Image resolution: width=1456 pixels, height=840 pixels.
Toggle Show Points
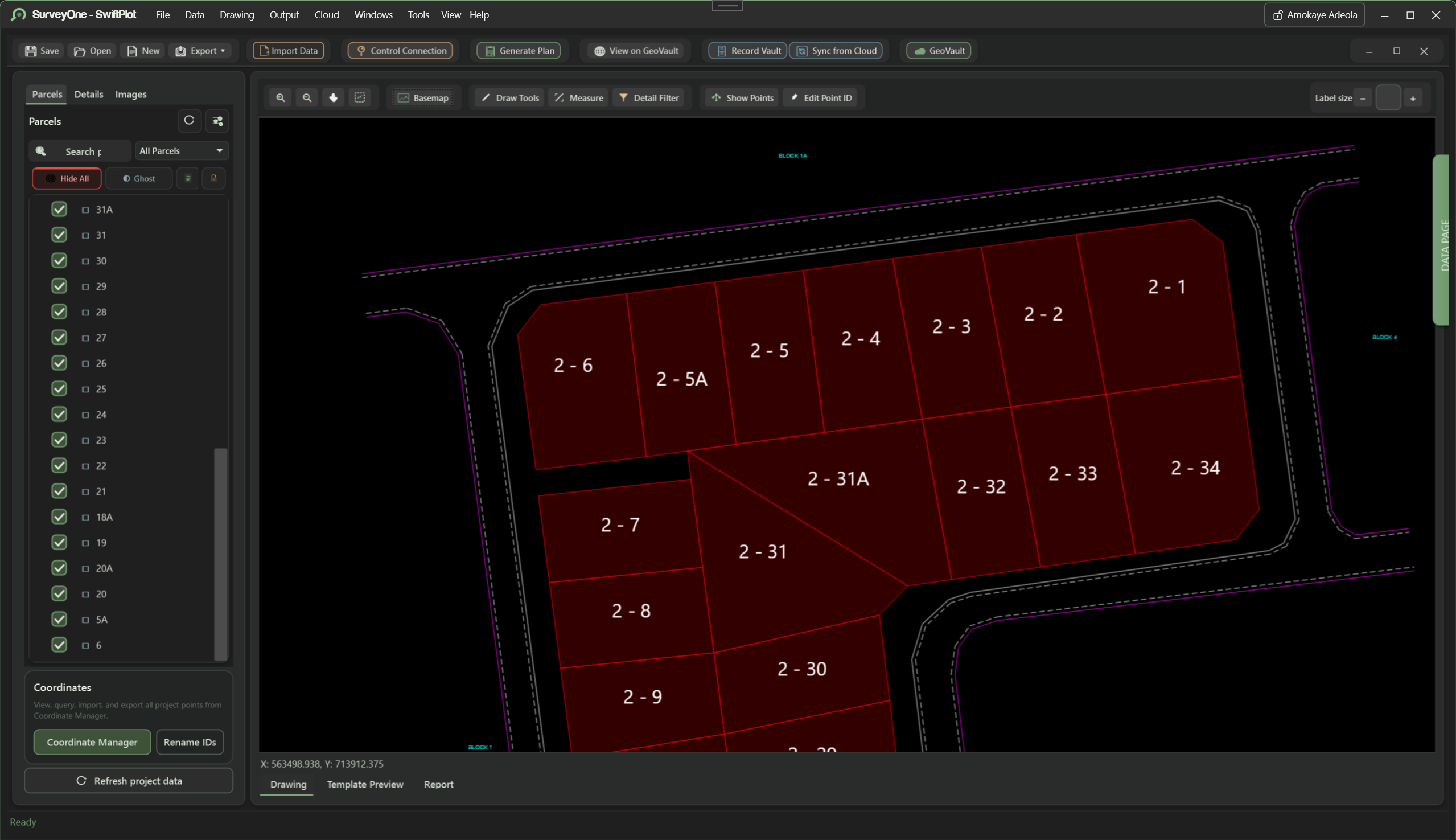pyautogui.click(x=742, y=97)
